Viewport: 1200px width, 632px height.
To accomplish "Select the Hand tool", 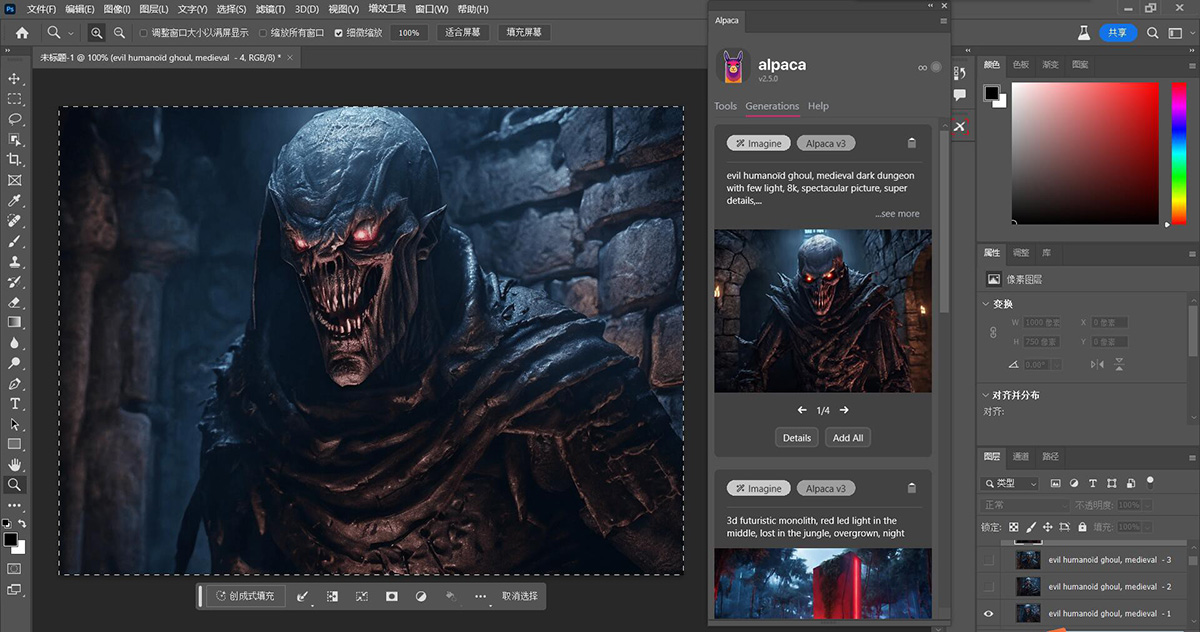I will (14, 464).
